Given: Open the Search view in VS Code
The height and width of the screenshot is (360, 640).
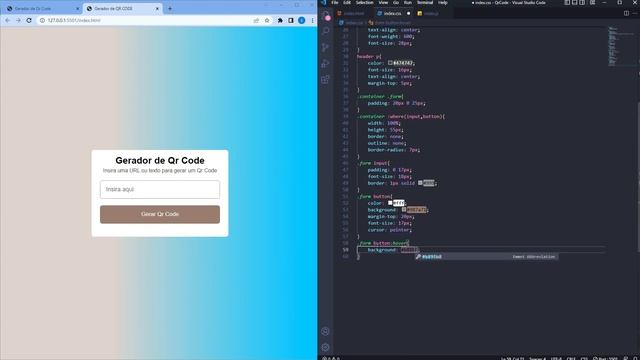Looking at the screenshot, I should (x=326, y=31).
